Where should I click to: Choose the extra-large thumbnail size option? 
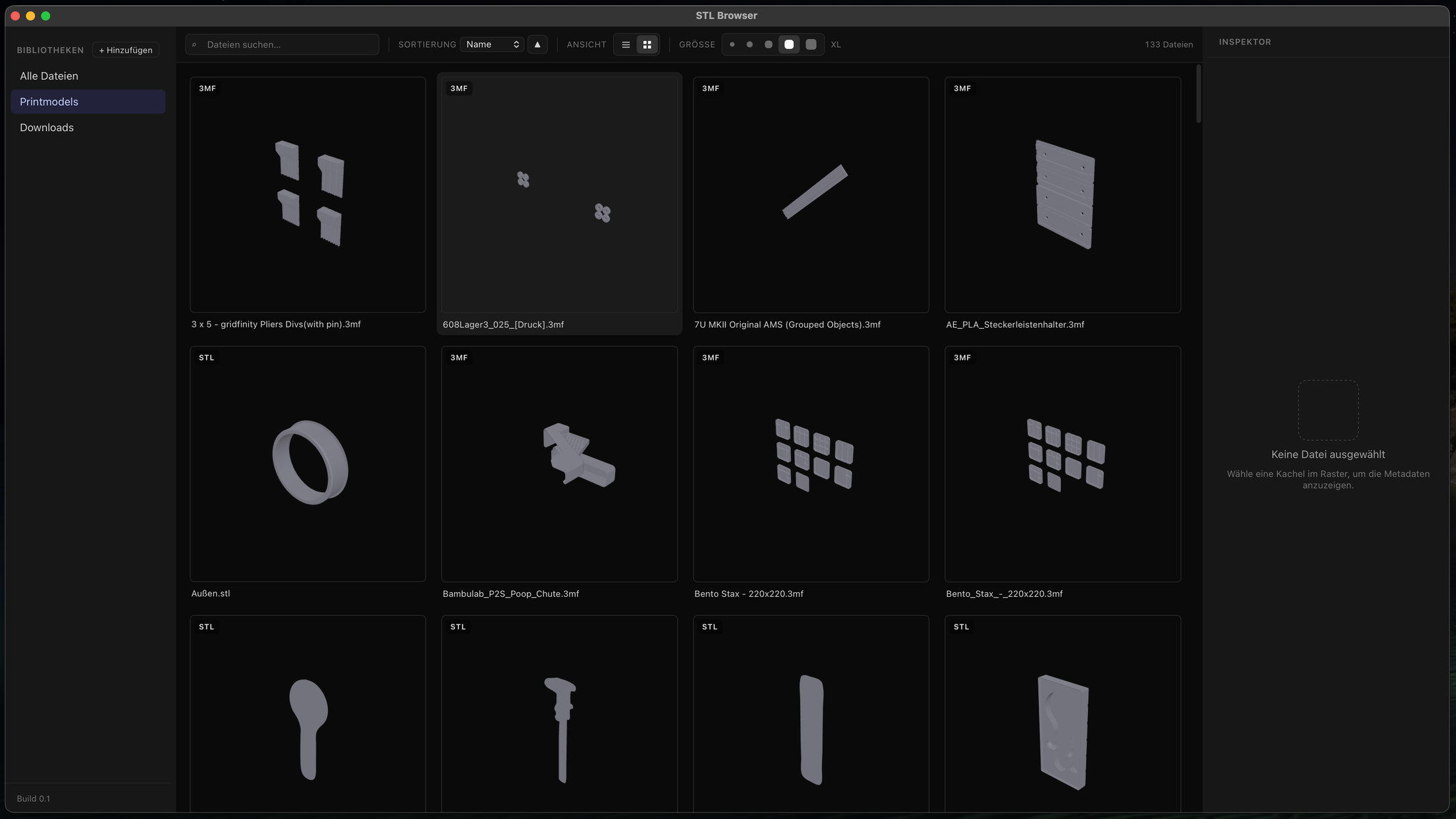tap(811, 45)
